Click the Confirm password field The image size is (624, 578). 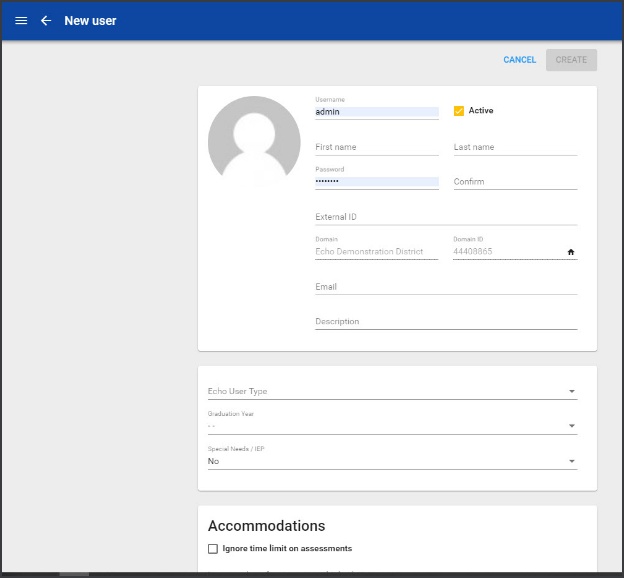coord(515,182)
